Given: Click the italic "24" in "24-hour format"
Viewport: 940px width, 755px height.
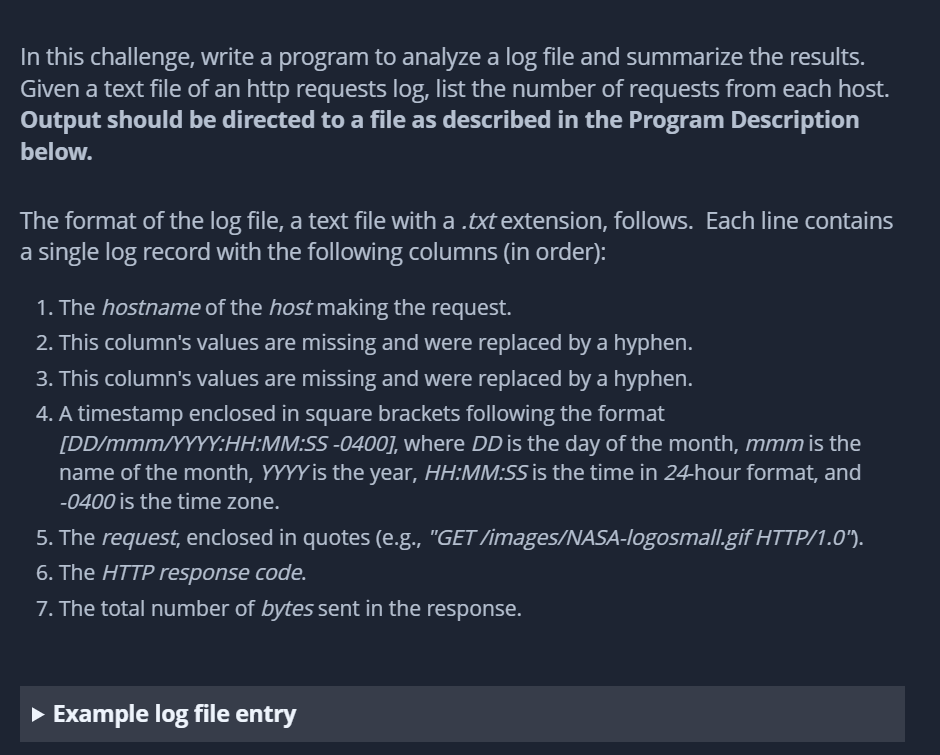Looking at the screenshot, I should (676, 472).
